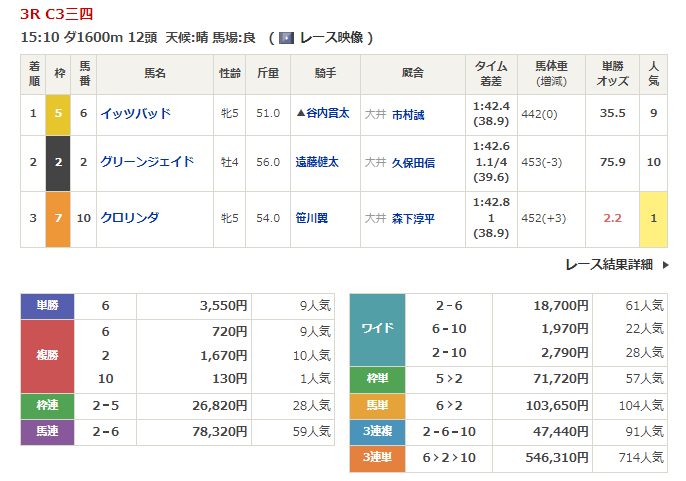This screenshot has width=686, height=481.
Task: Open horse グリーンジェイド's page
Action: (146, 162)
